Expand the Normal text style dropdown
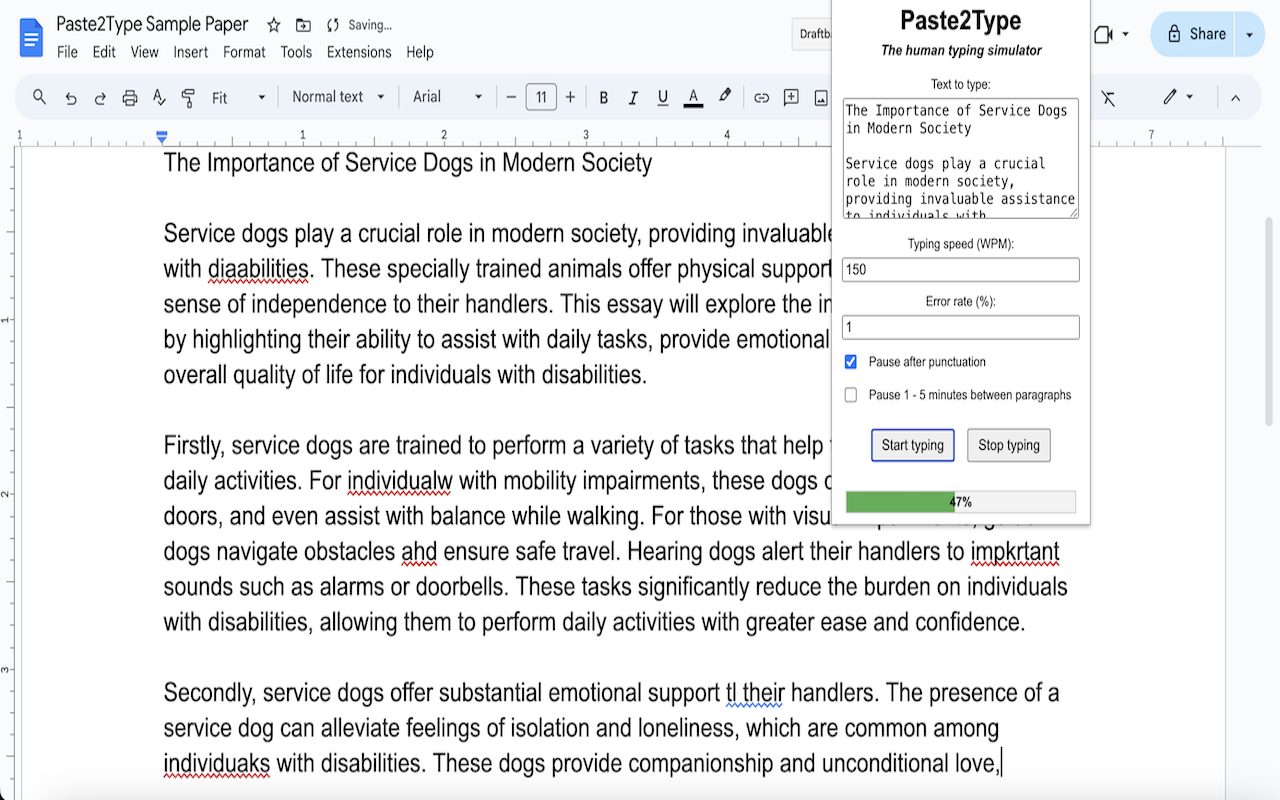 (x=335, y=97)
